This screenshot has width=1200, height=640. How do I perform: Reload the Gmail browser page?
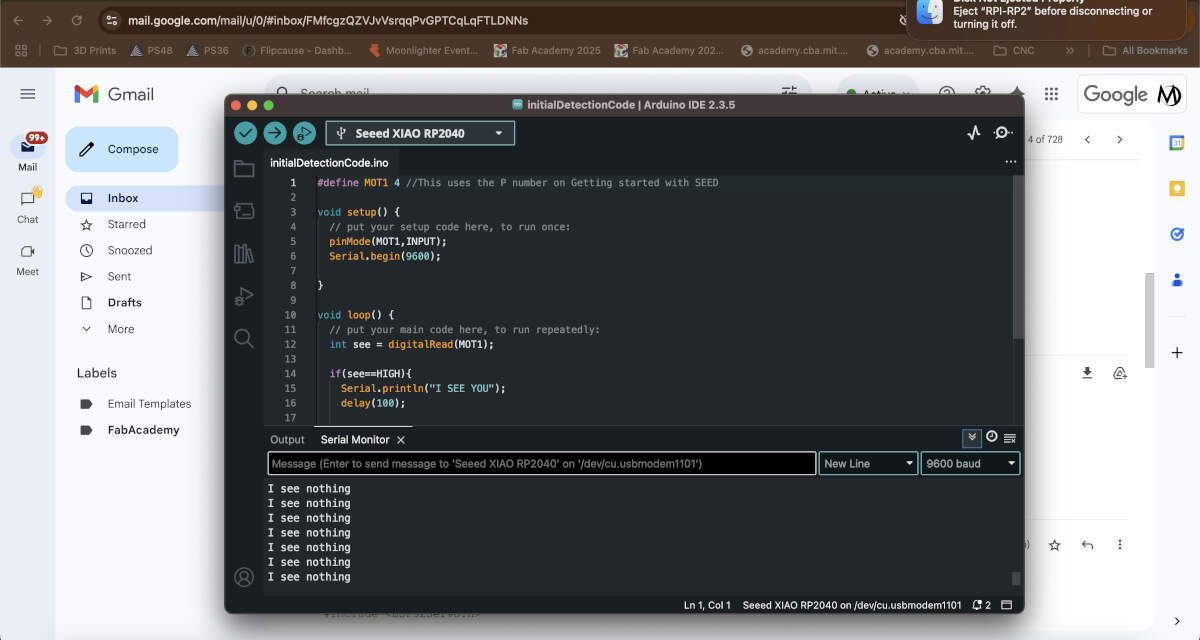(x=77, y=20)
